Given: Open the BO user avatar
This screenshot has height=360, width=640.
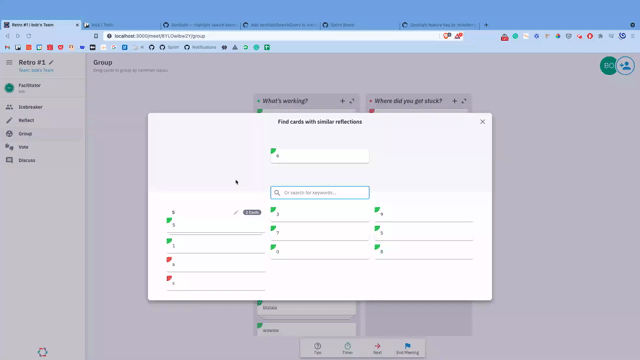Looking at the screenshot, I should pos(608,66).
